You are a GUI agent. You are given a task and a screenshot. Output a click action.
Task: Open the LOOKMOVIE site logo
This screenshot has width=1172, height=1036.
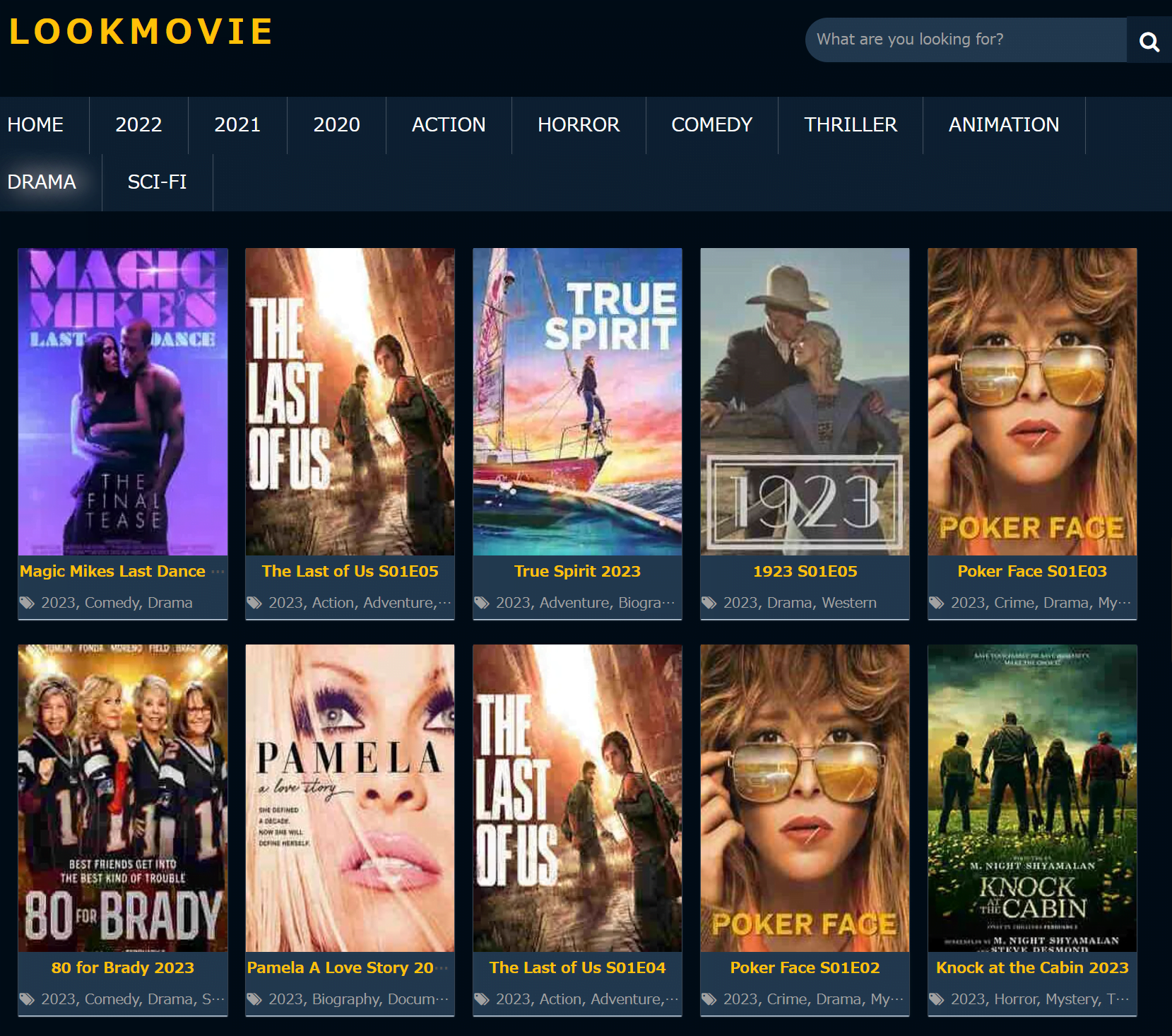click(x=141, y=32)
